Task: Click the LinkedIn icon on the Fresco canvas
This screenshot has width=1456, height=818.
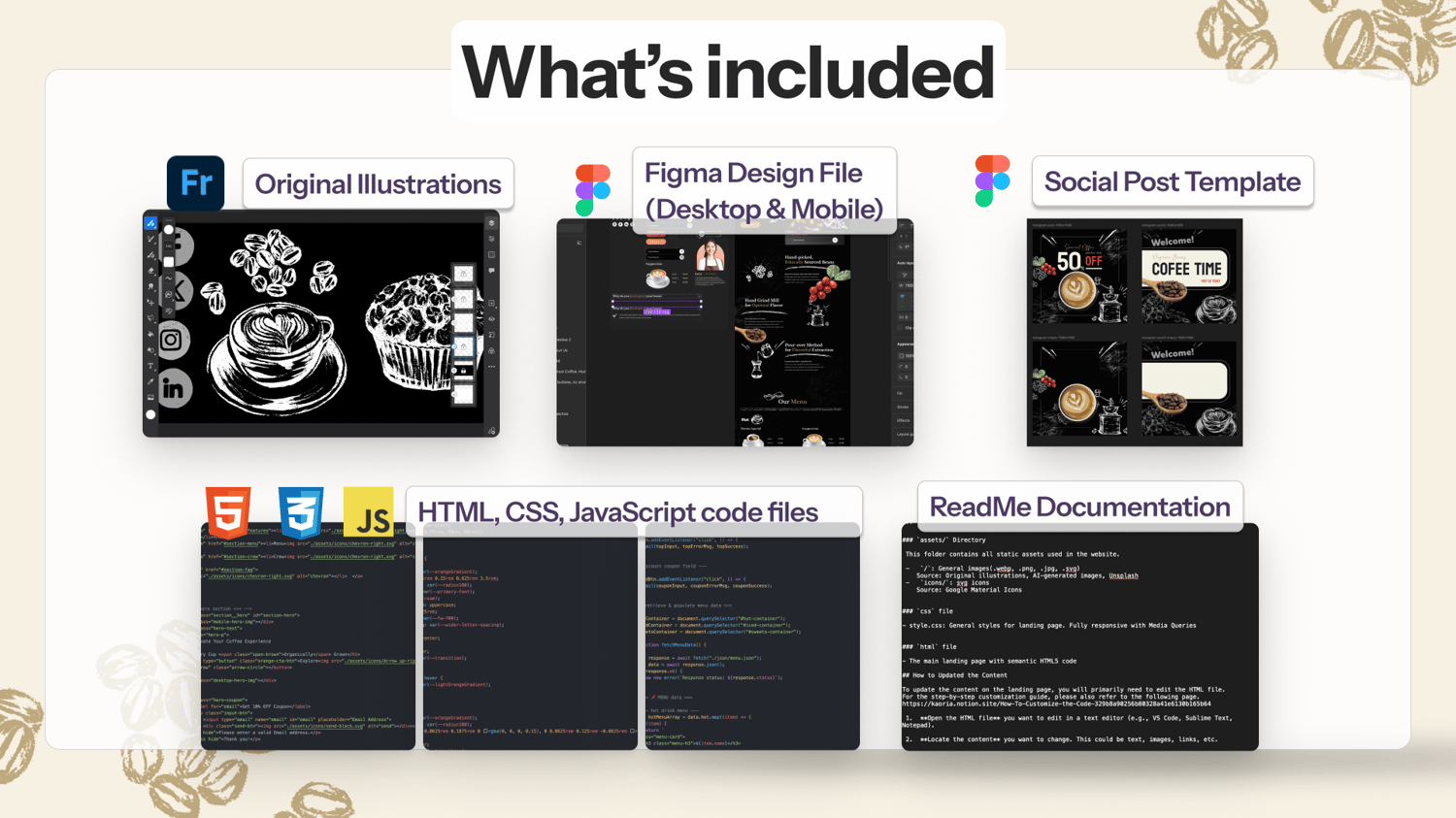Action: (x=174, y=389)
